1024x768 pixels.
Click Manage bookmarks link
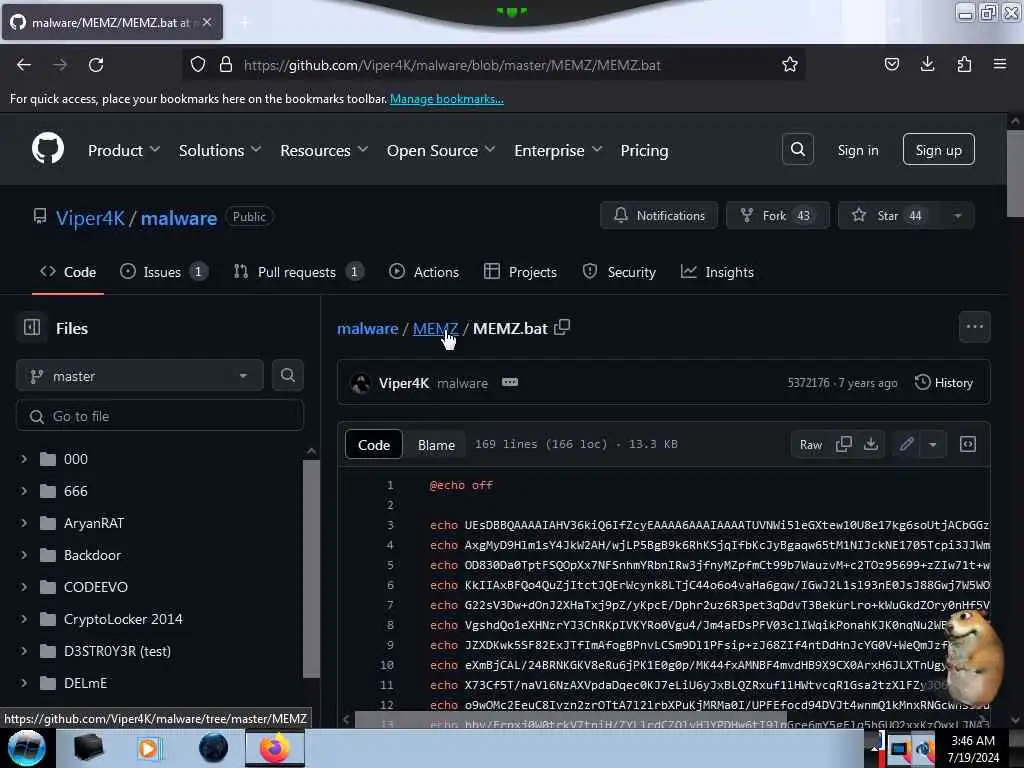click(447, 99)
